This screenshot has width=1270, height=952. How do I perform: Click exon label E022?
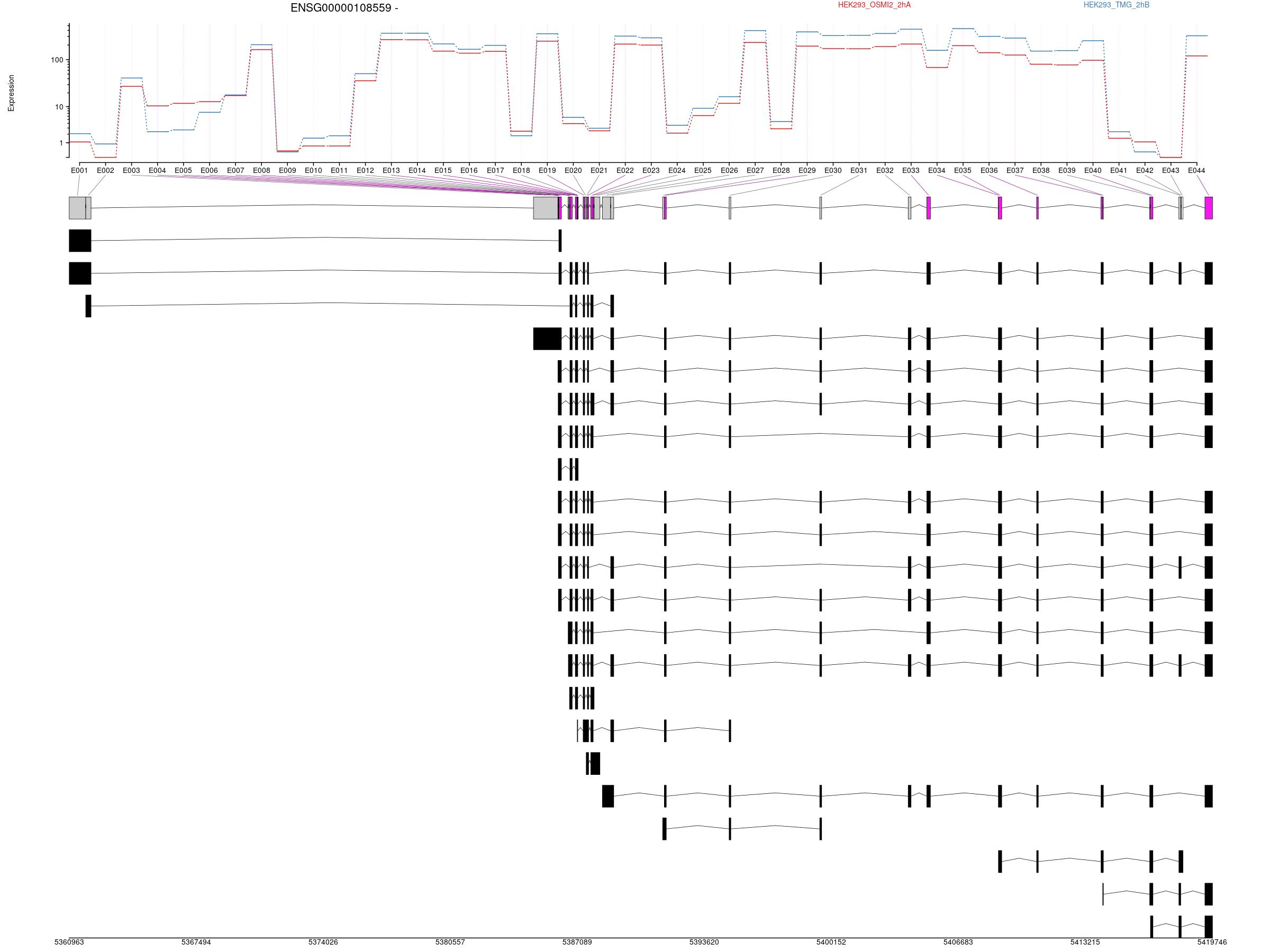click(x=625, y=170)
